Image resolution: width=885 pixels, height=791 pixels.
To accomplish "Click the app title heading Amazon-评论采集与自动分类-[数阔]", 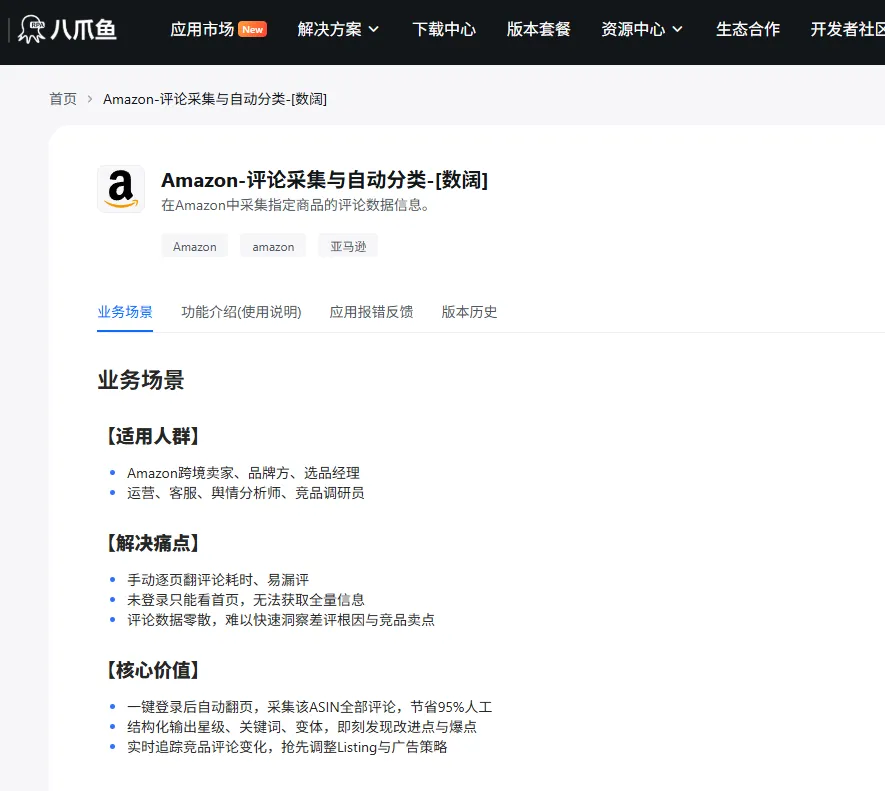I will (x=325, y=180).
